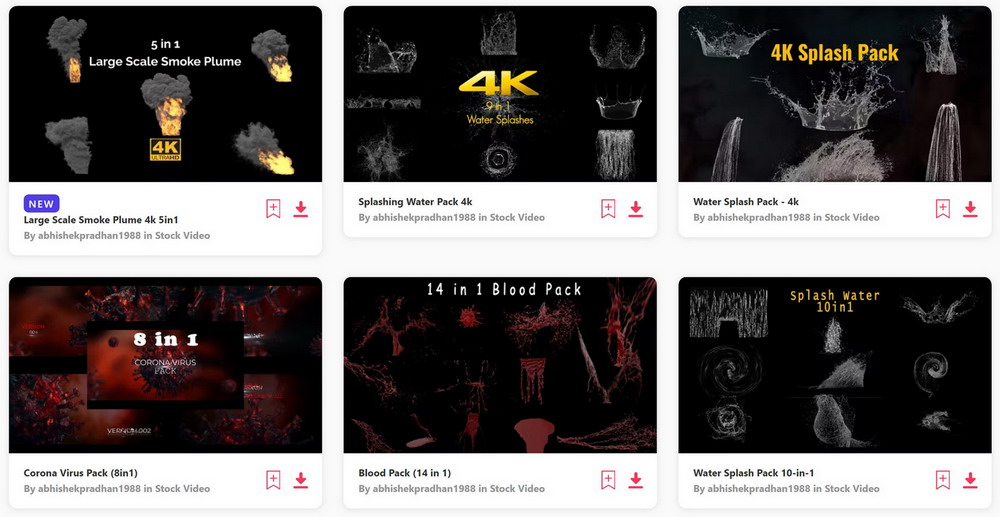Viewport: 1000px width, 517px height.
Task: Click the NEW badge on the smoke plume card
Action: [x=41, y=203]
